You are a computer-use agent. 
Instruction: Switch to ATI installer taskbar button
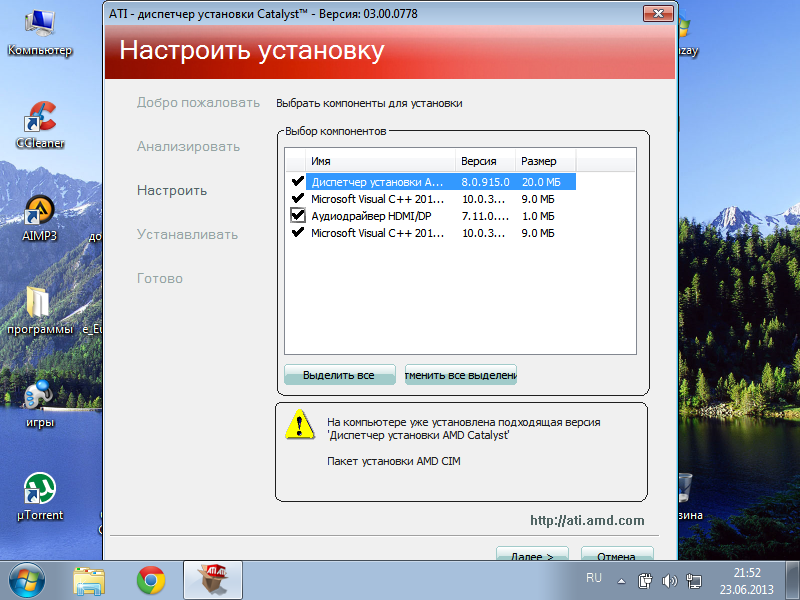213,580
